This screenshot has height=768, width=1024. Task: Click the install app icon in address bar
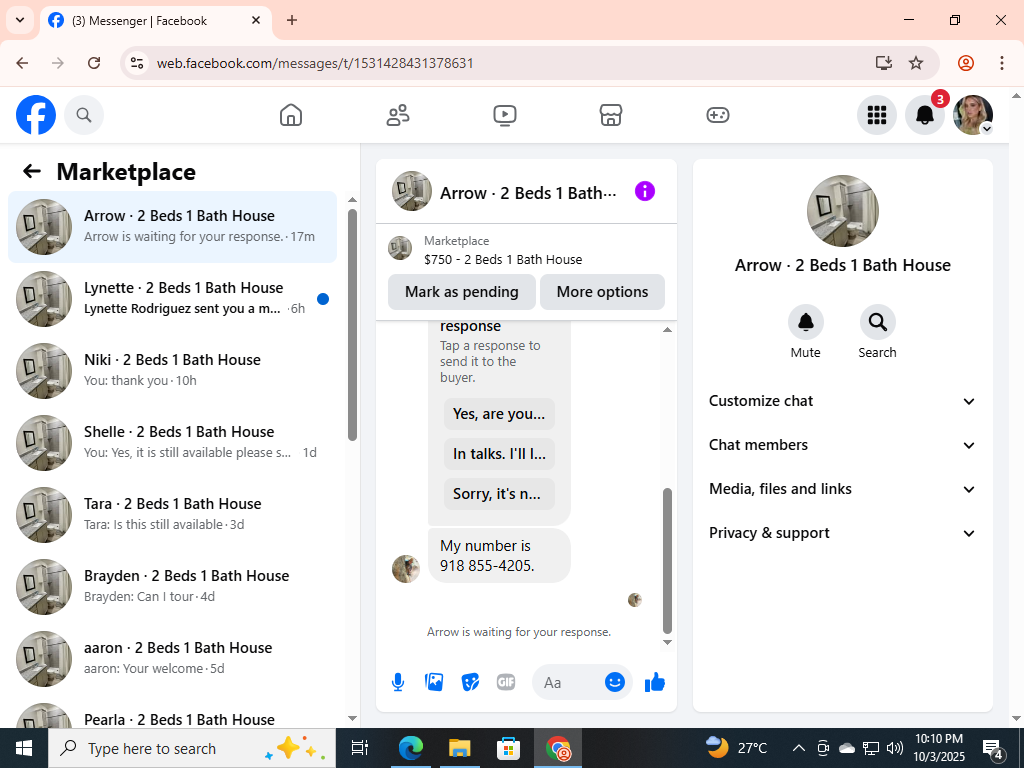point(884,63)
